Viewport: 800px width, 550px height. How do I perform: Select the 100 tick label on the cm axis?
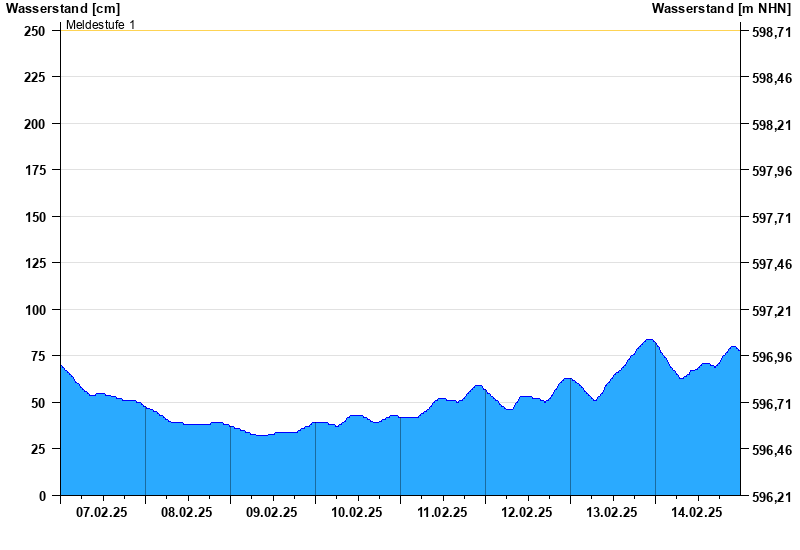[35, 310]
